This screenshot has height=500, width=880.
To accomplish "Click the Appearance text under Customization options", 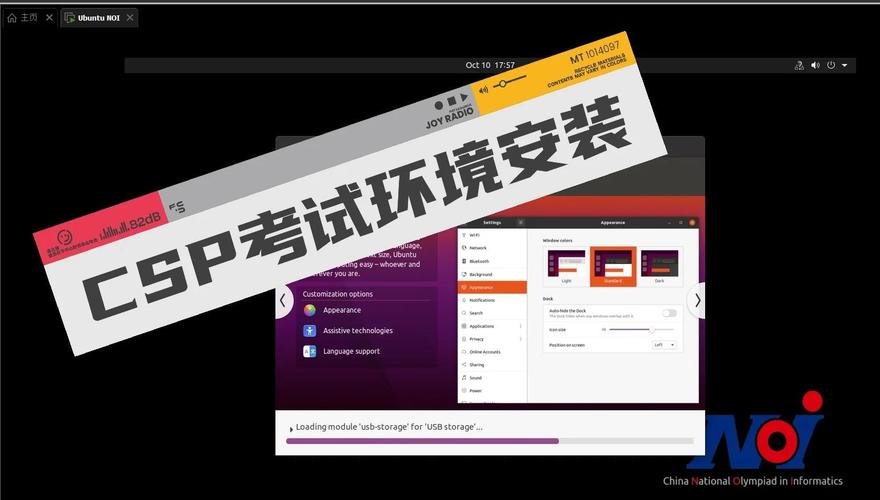I will pos(342,310).
